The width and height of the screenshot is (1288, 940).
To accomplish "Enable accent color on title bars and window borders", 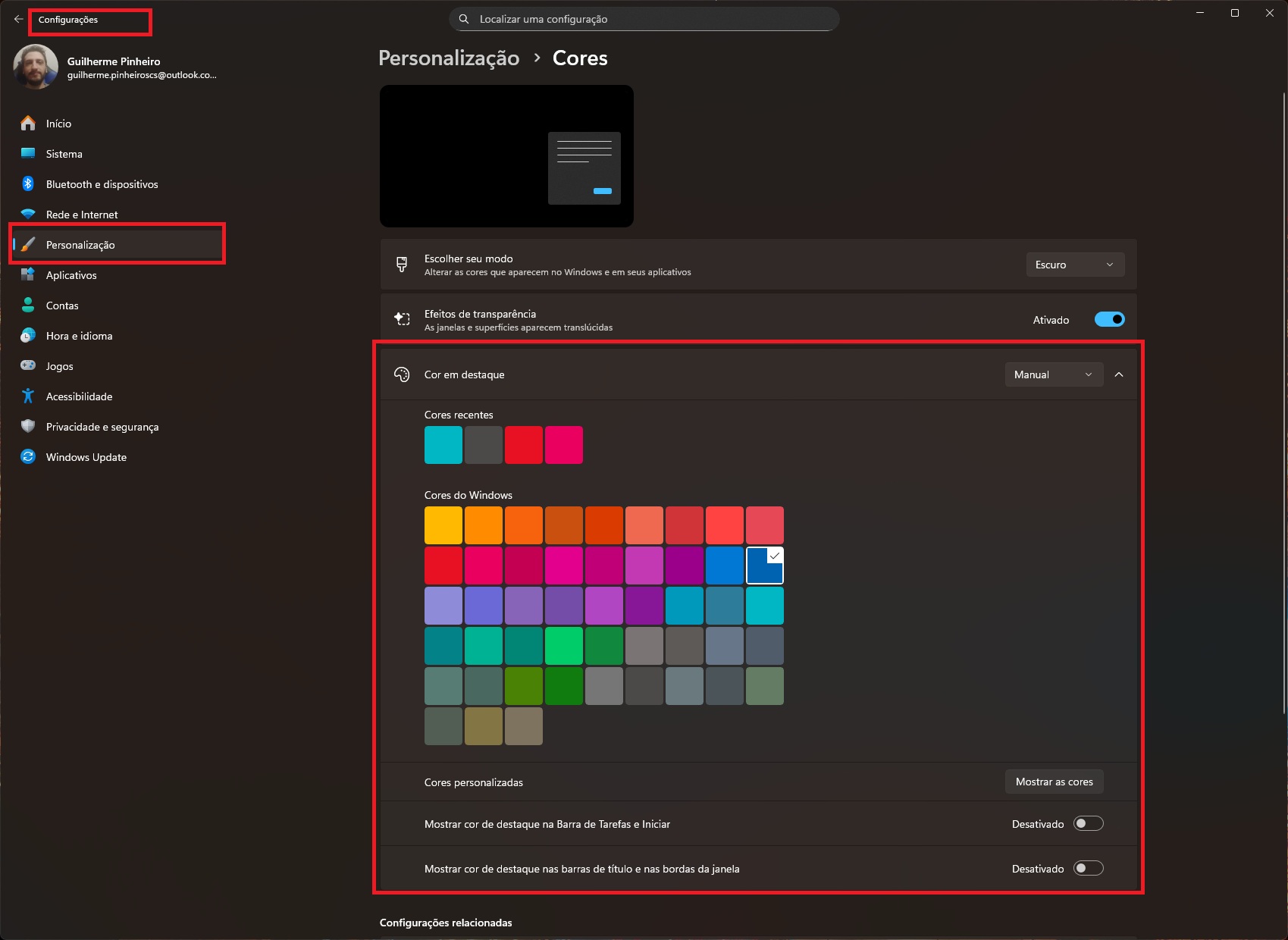I will 1089,868.
